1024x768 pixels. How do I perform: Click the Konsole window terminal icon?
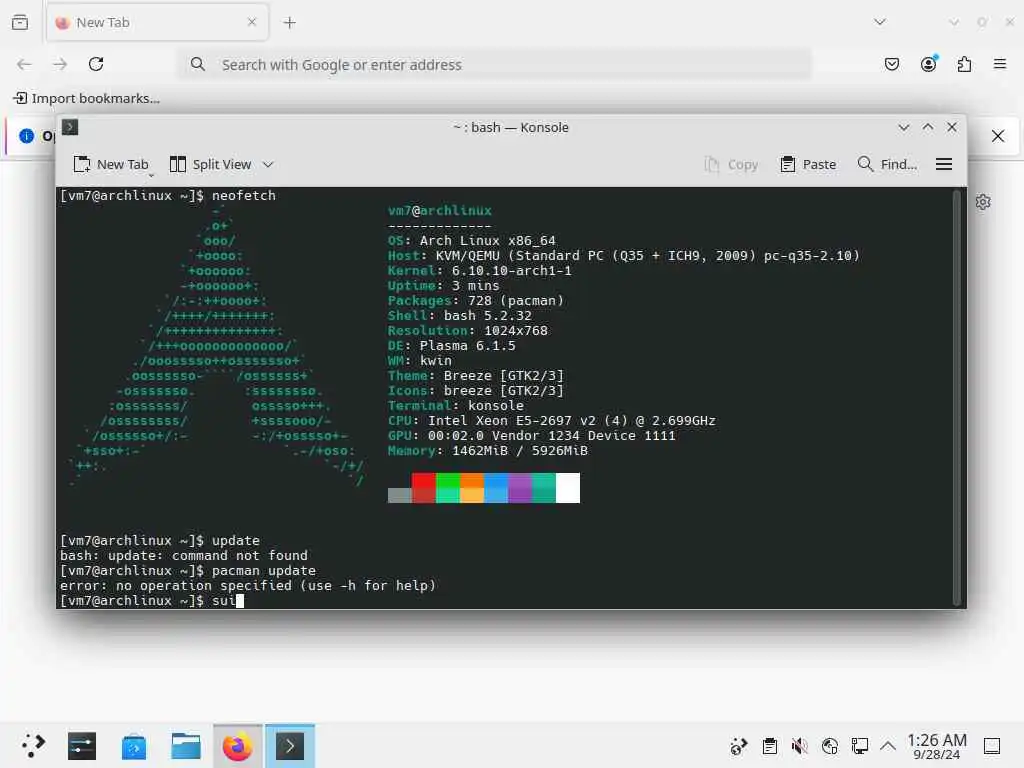pyautogui.click(x=70, y=127)
